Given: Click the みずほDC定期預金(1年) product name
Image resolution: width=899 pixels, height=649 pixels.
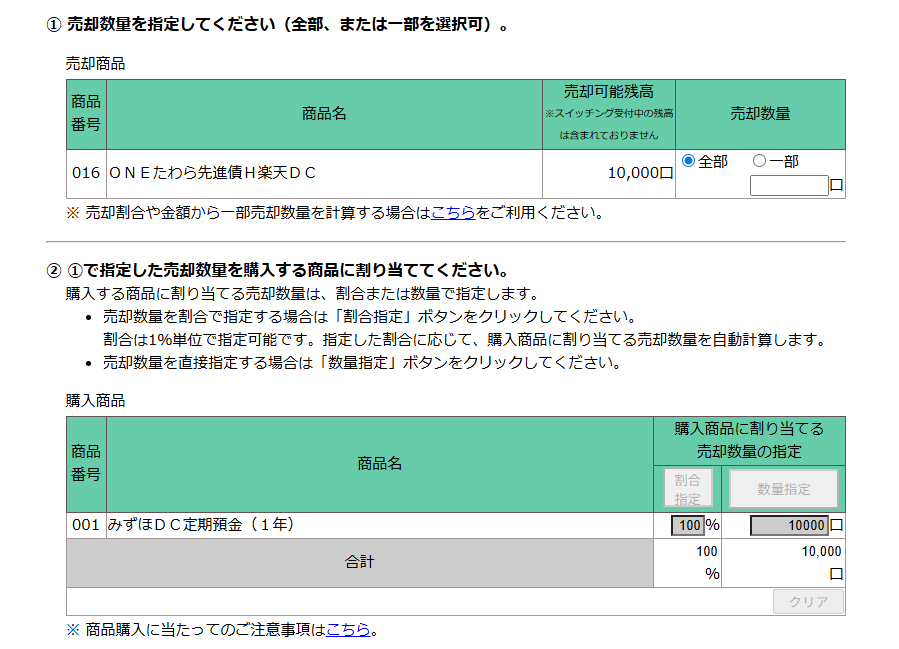Looking at the screenshot, I should coord(203,524).
